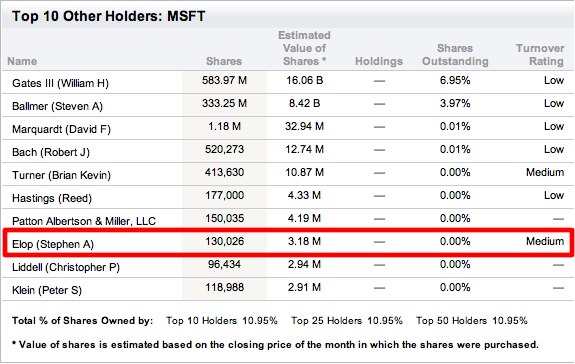Click the Estimated Value of Shares header
Screen dimensions: 575x364
point(304,48)
